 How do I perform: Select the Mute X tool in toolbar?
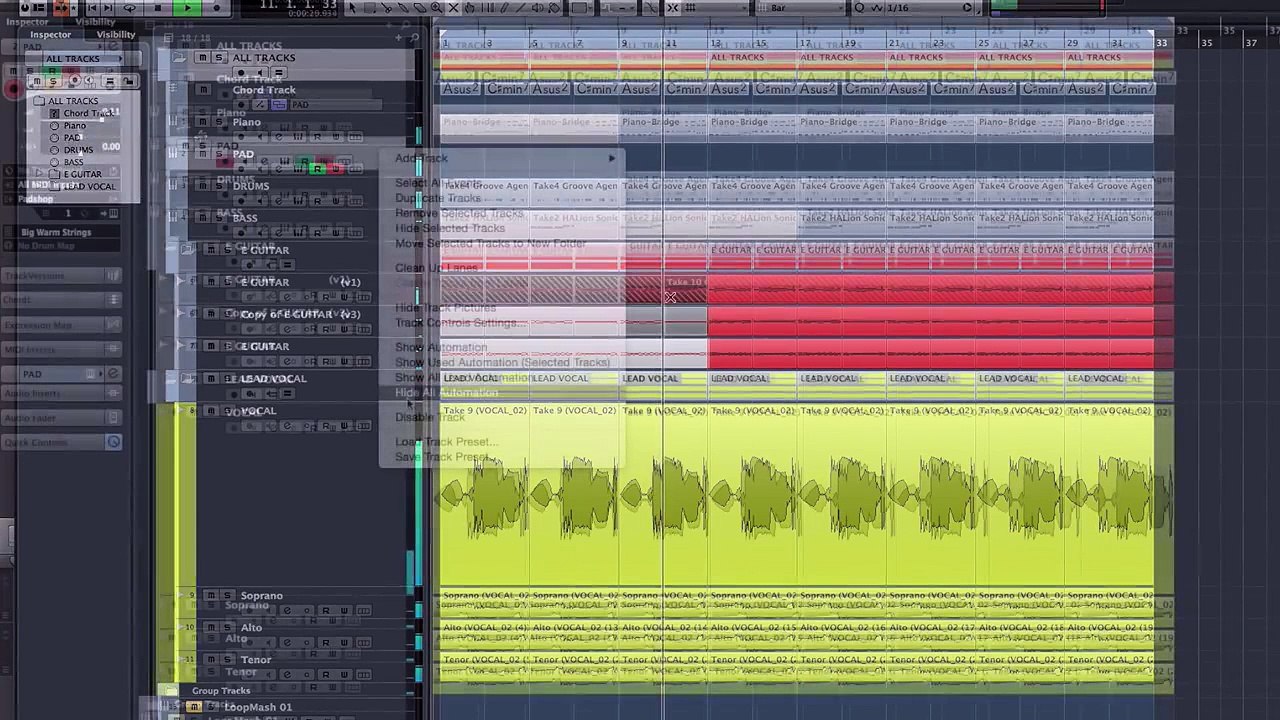pos(454,8)
